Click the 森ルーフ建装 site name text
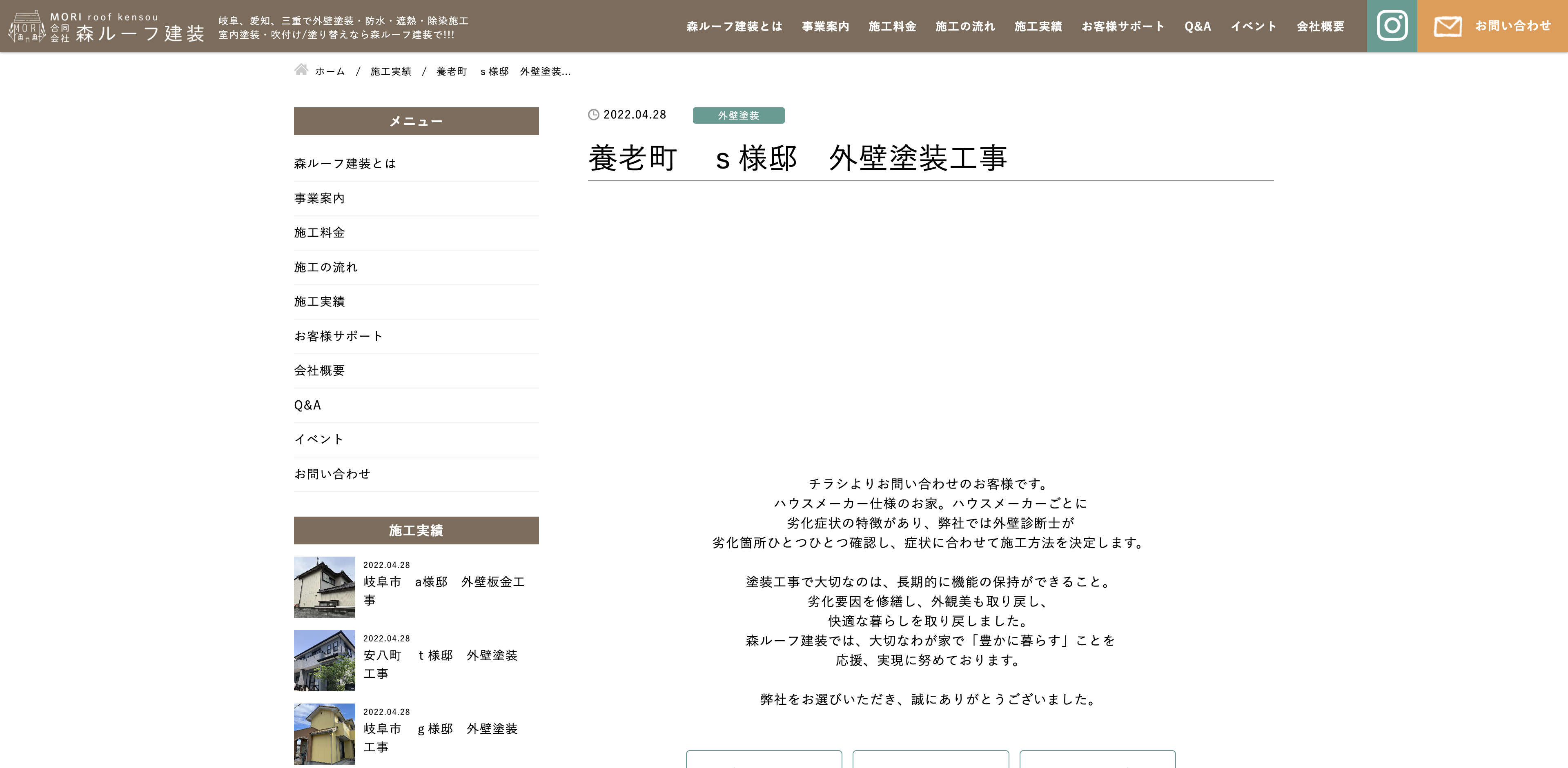1568x768 pixels. coord(140,33)
